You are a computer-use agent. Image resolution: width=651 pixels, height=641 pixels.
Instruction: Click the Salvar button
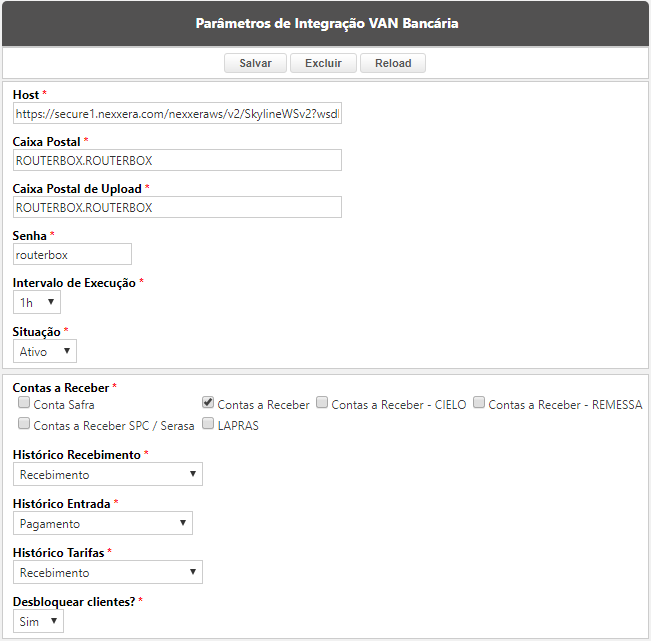point(255,63)
